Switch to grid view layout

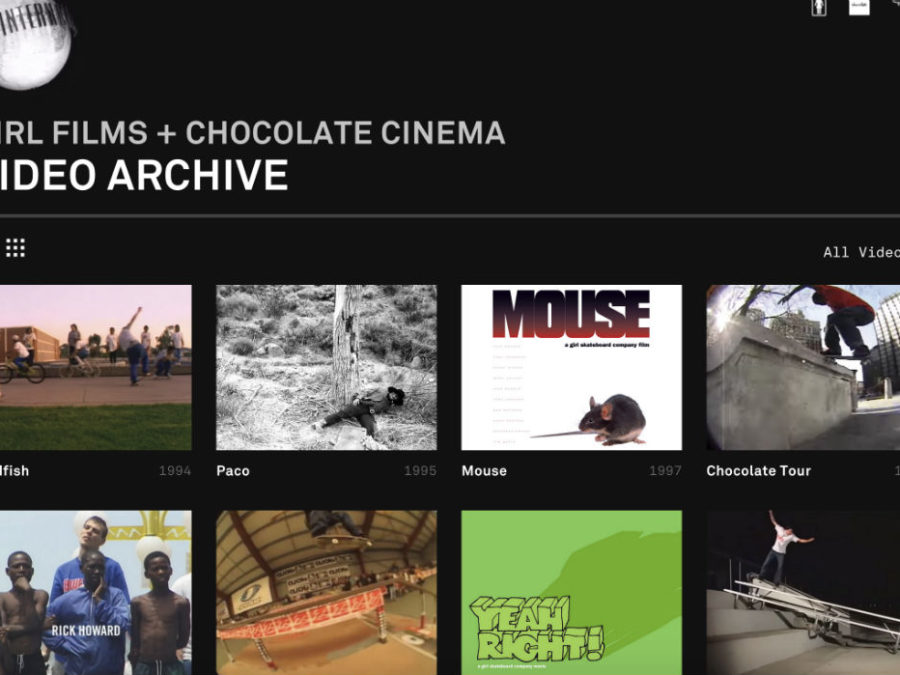pyautogui.click(x=15, y=248)
